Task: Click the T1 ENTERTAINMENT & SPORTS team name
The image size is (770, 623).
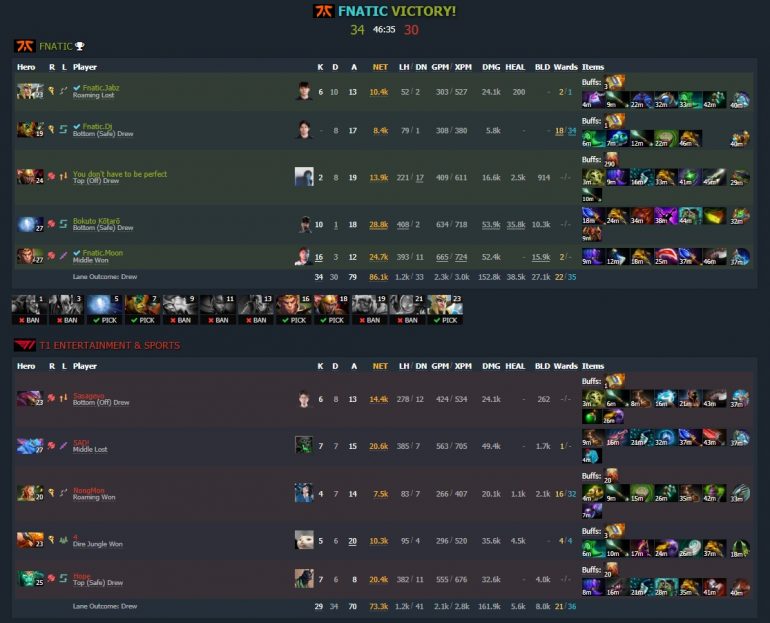Action: (x=110, y=346)
